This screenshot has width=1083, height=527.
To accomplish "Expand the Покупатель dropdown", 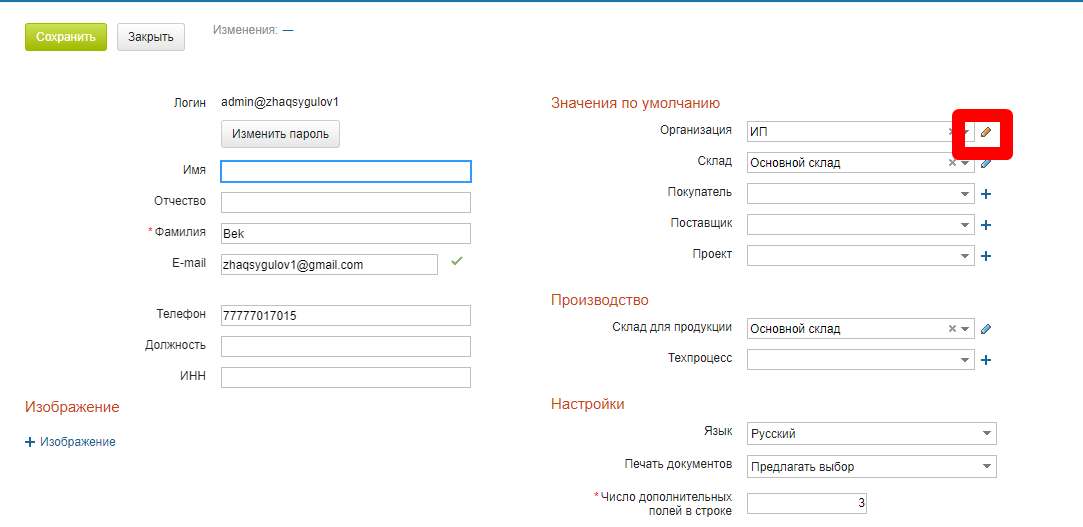I will click(x=966, y=194).
